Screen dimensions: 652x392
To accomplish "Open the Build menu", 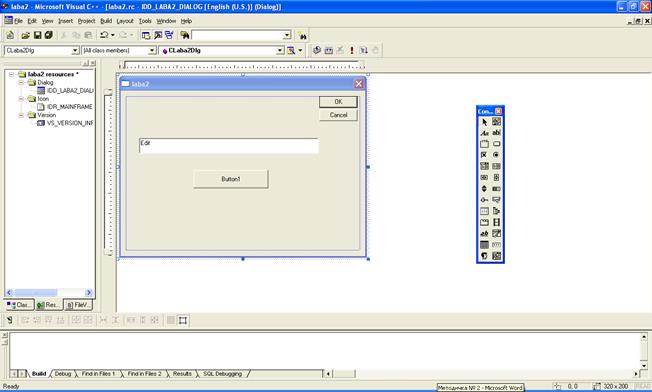I will [x=106, y=21].
